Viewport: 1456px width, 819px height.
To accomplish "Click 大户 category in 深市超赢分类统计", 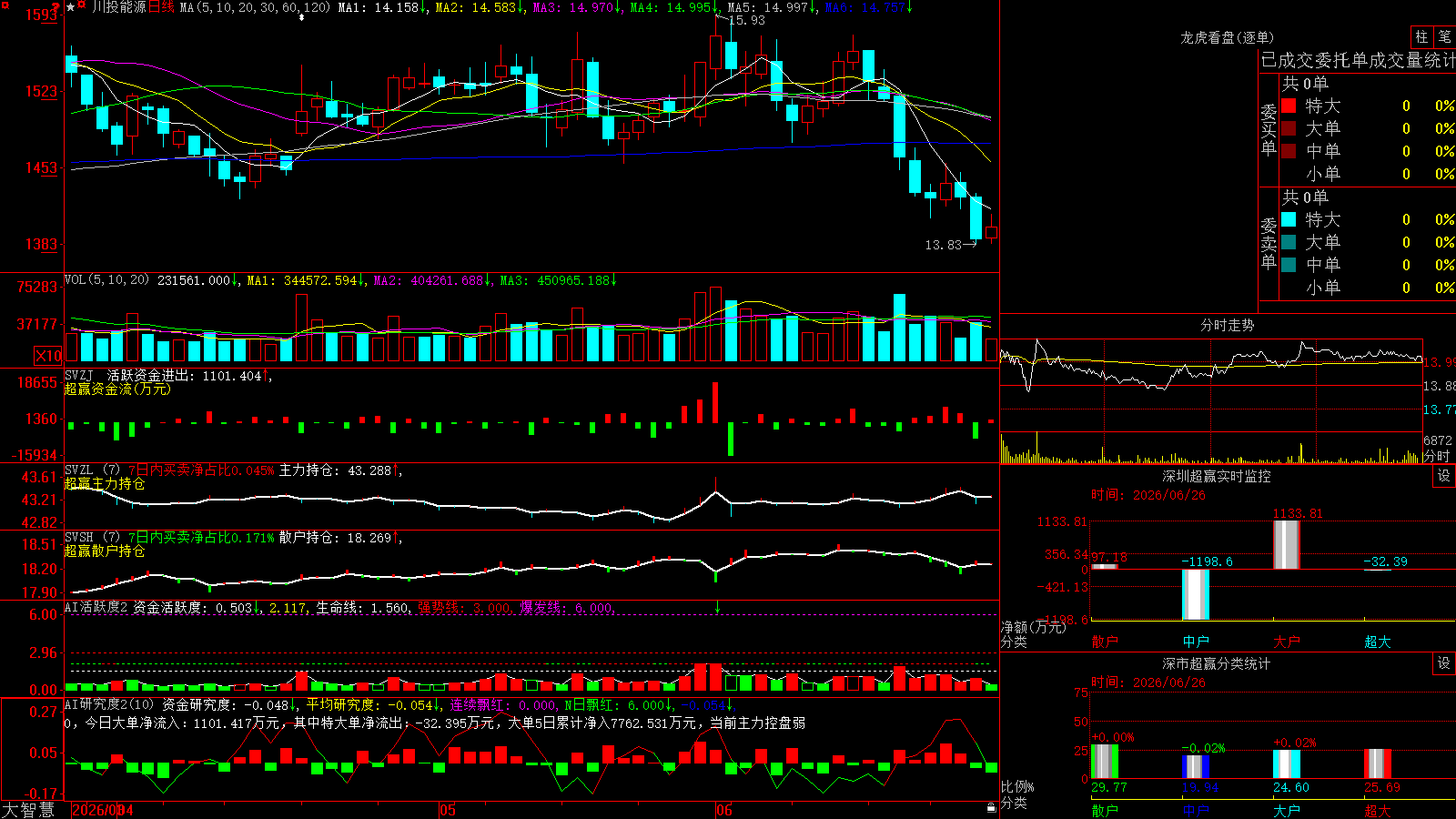I will [x=1287, y=811].
